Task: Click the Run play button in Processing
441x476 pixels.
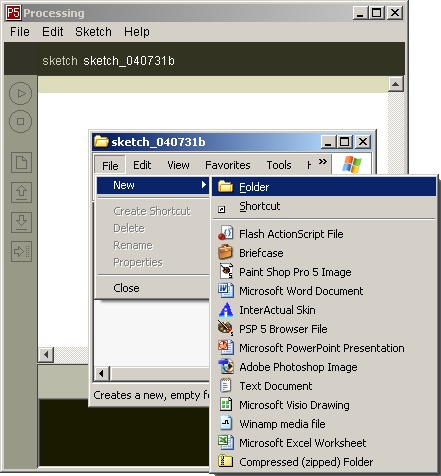Action: click(20, 93)
